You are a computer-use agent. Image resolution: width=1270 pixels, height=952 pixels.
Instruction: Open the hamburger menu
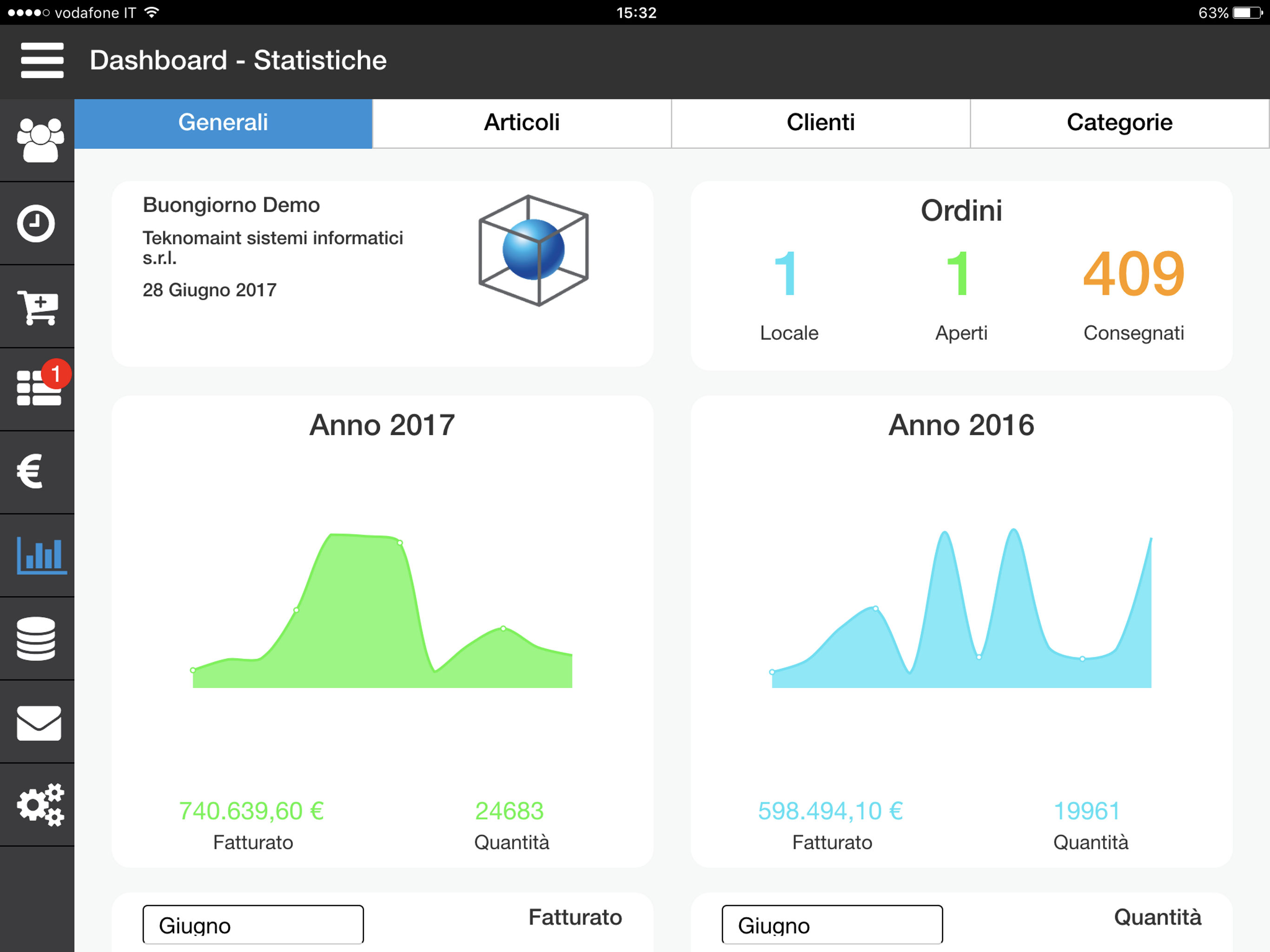(42, 60)
